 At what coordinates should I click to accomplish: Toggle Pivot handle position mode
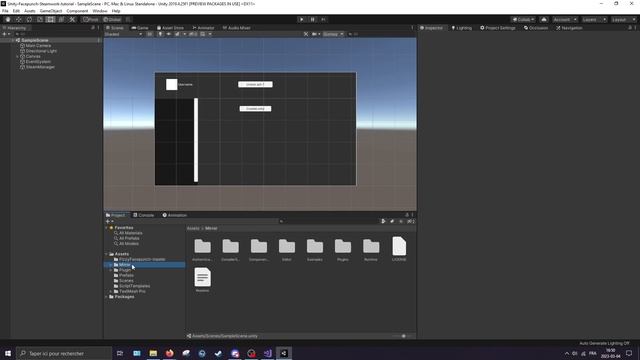91,20
